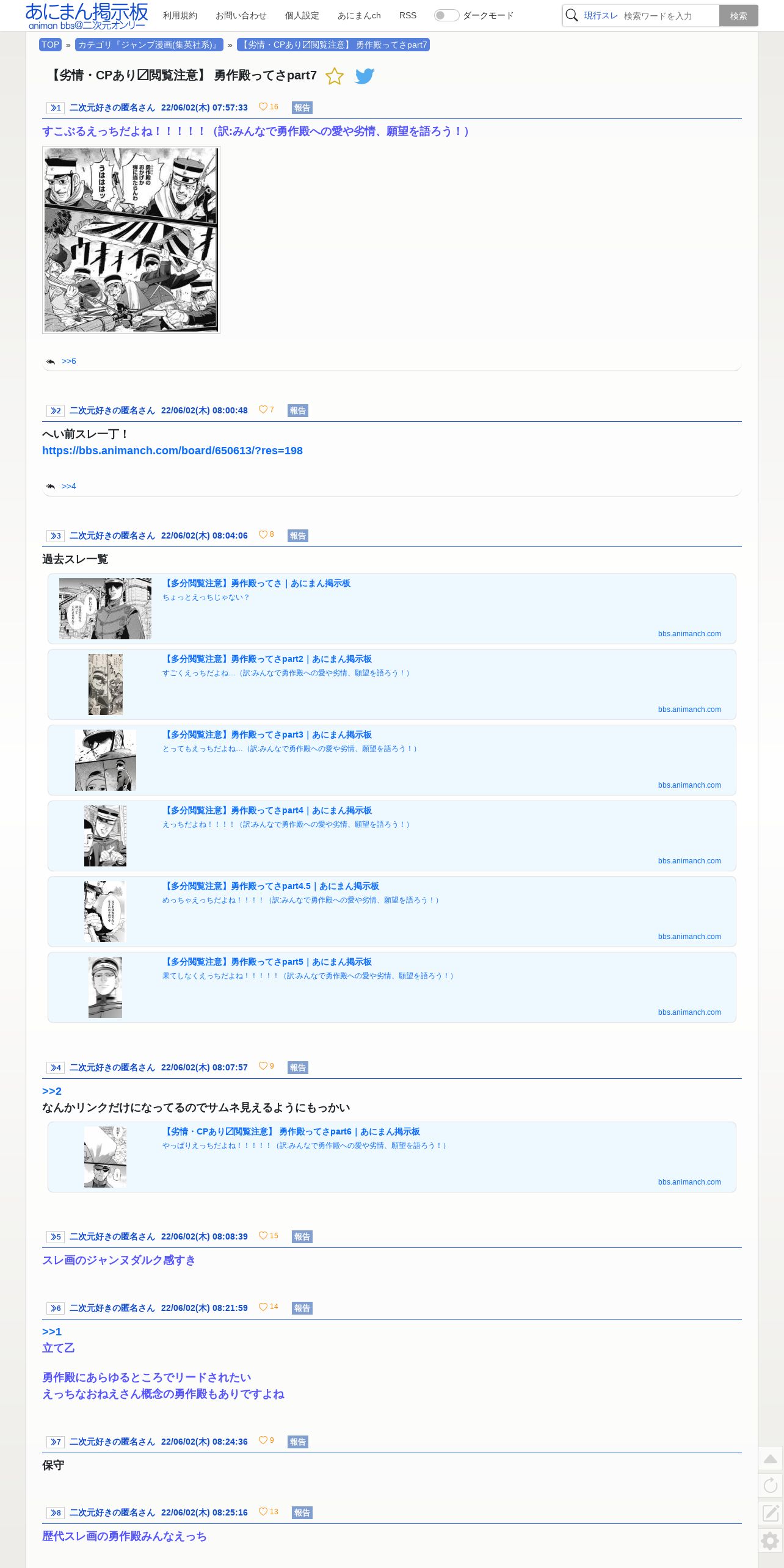This screenshot has width=784, height=1568.
Task: Report post 2 with 報告 button
Action: pos(298,411)
